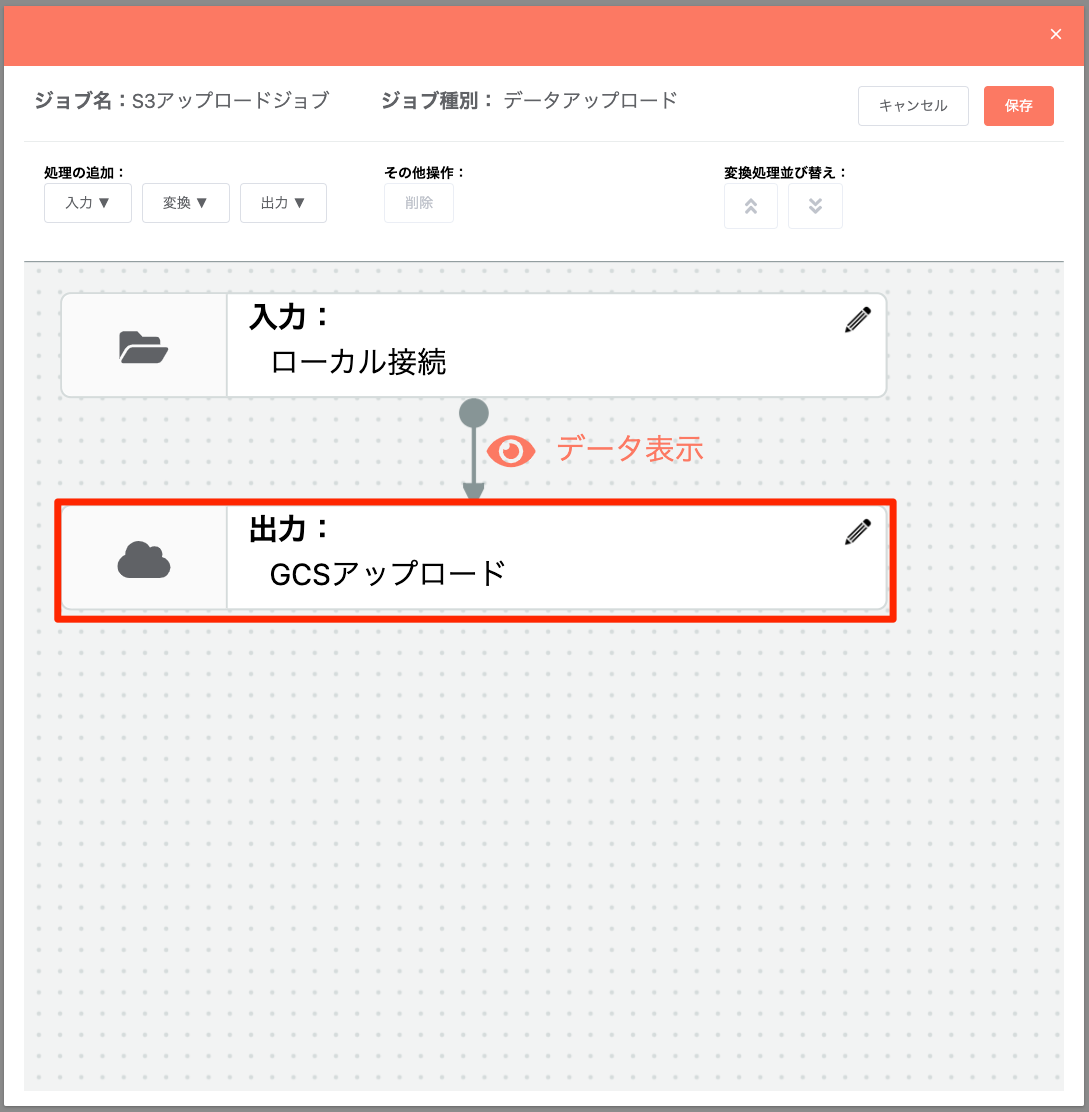Screen dimensions: 1089x1112
Task: Open the 出力 dropdown menu
Action: (284, 203)
